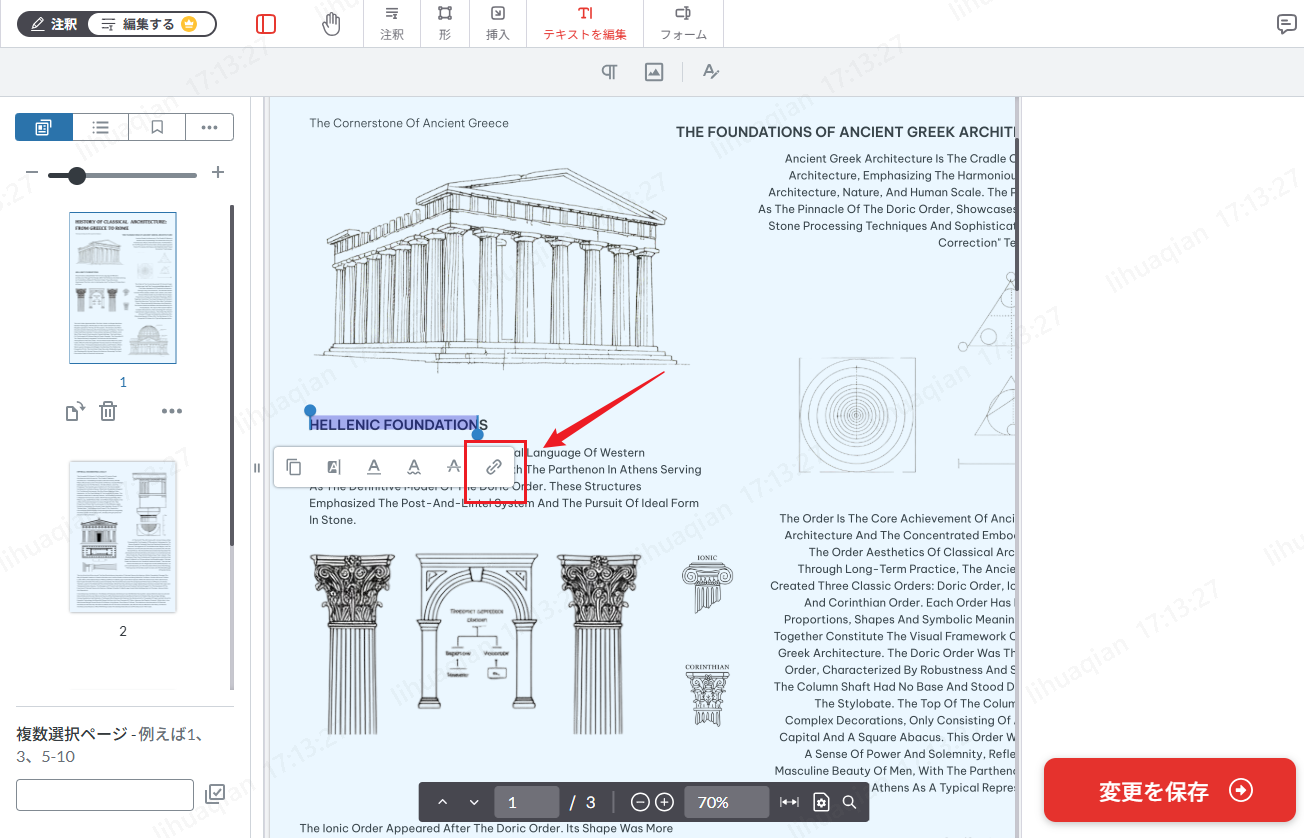
Task: Click the HELLENIC FOUNDATIONS heading
Action: click(x=398, y=424)
